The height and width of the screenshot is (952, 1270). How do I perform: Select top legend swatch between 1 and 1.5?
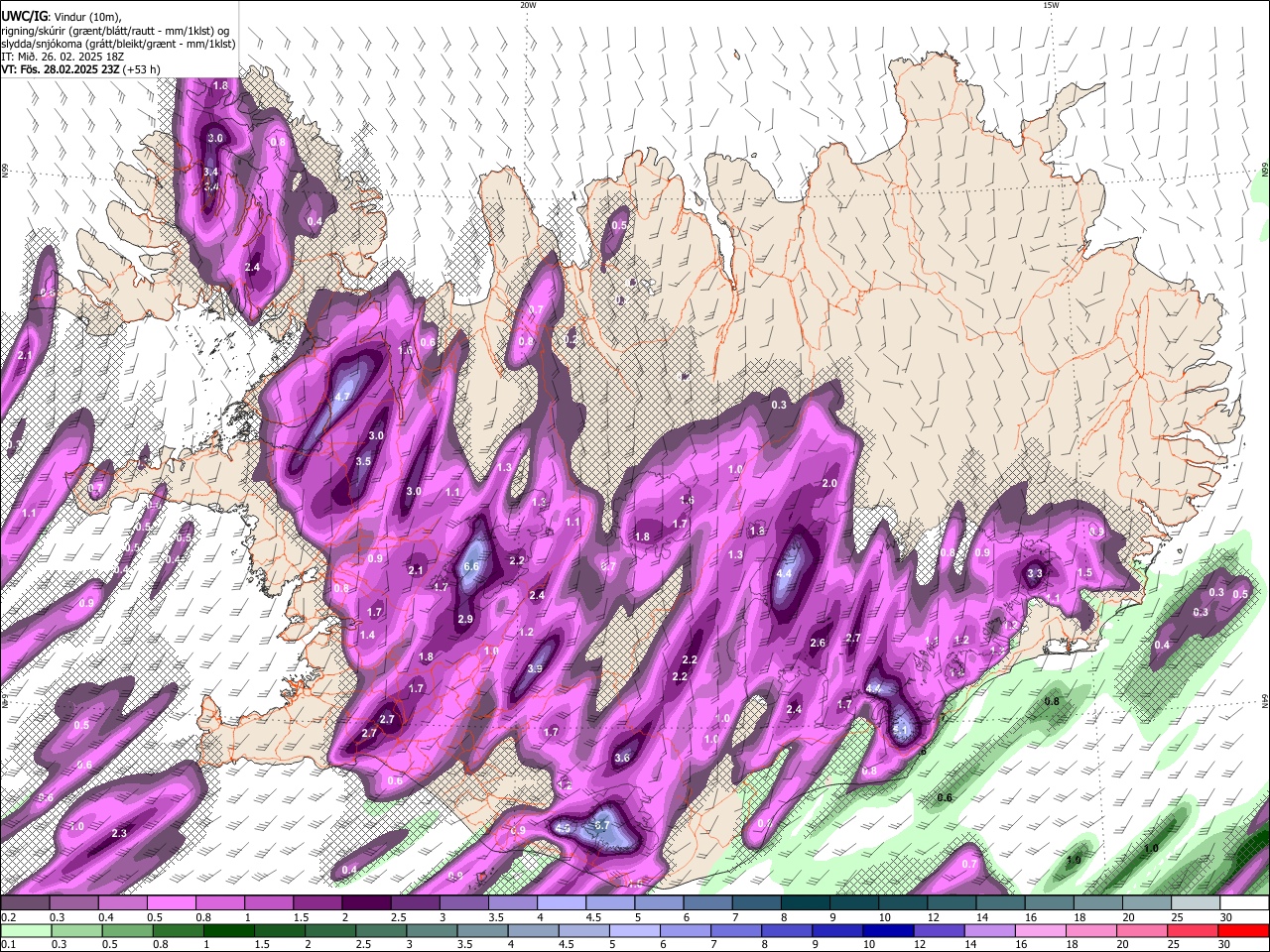pos(269,903)
